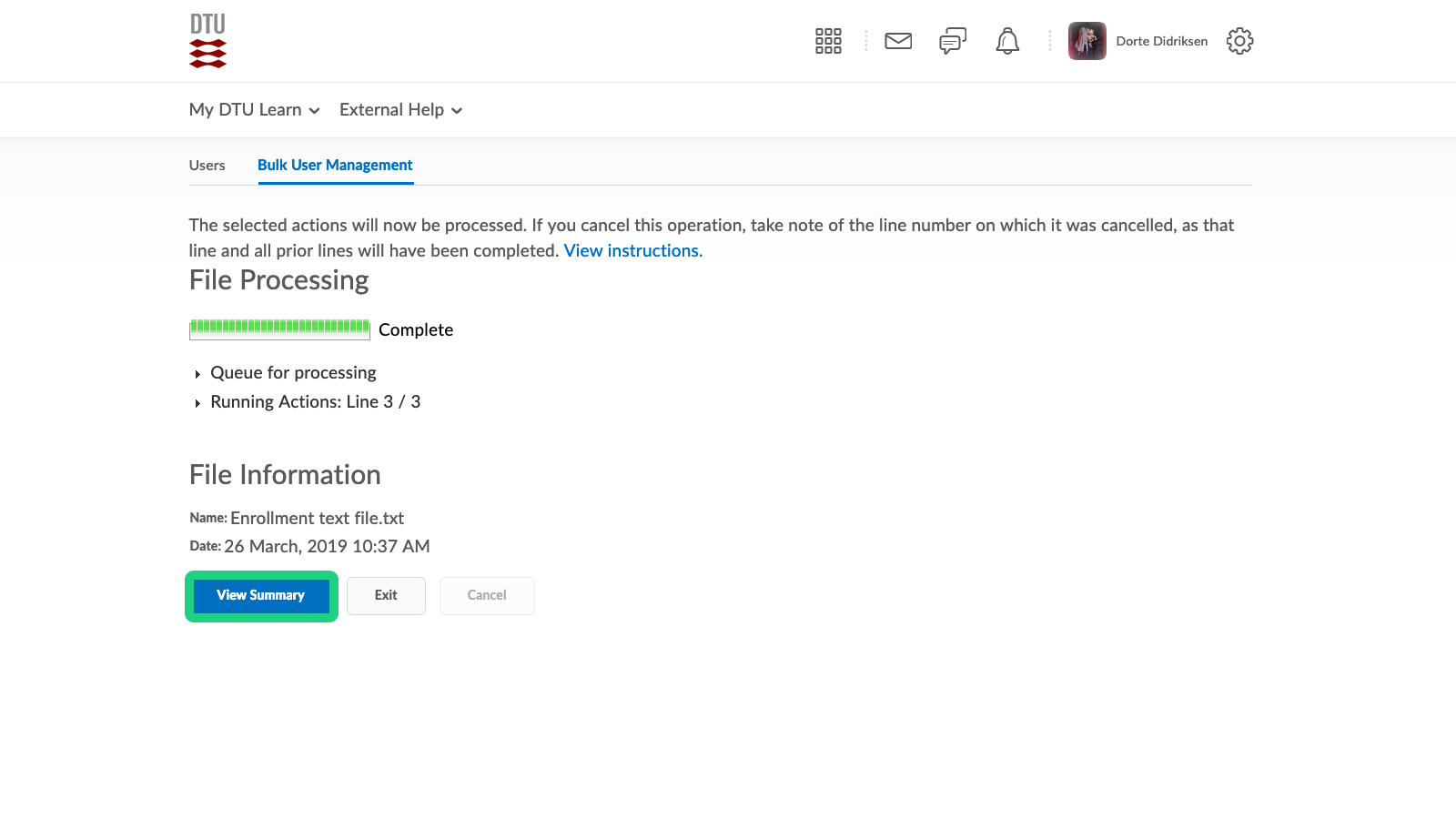Click the Exit button
The height and width of the screenshot is (819, 1456).
386,595
